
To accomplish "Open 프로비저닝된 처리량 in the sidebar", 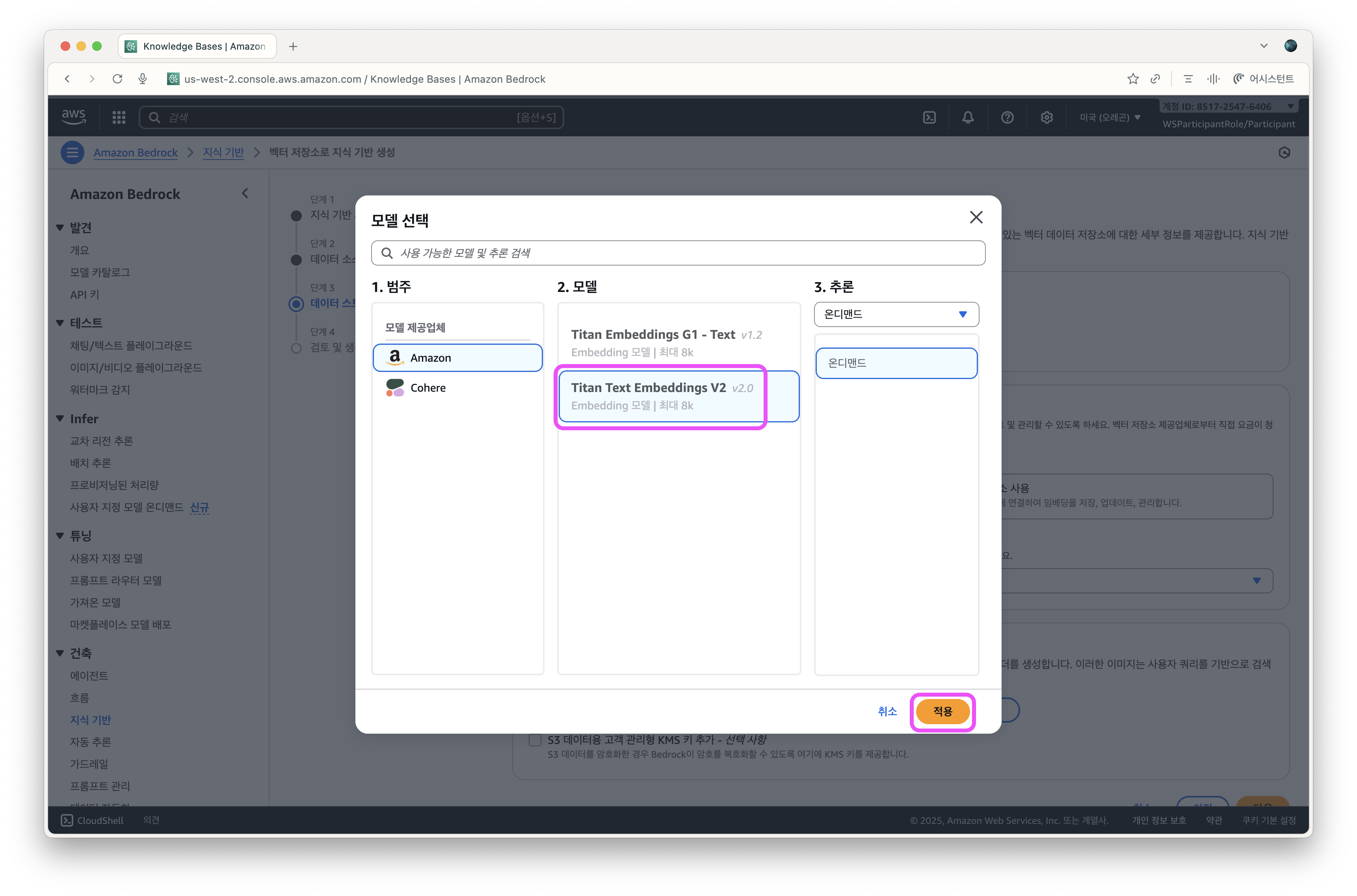I will 114,485.
